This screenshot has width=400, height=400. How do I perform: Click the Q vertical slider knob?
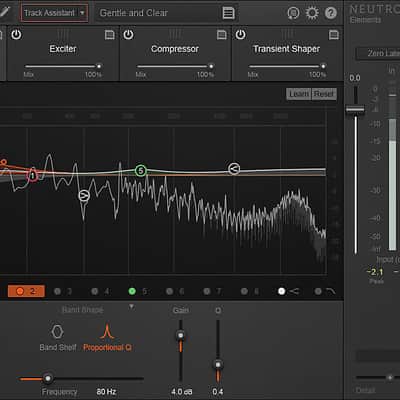(218, 364)
